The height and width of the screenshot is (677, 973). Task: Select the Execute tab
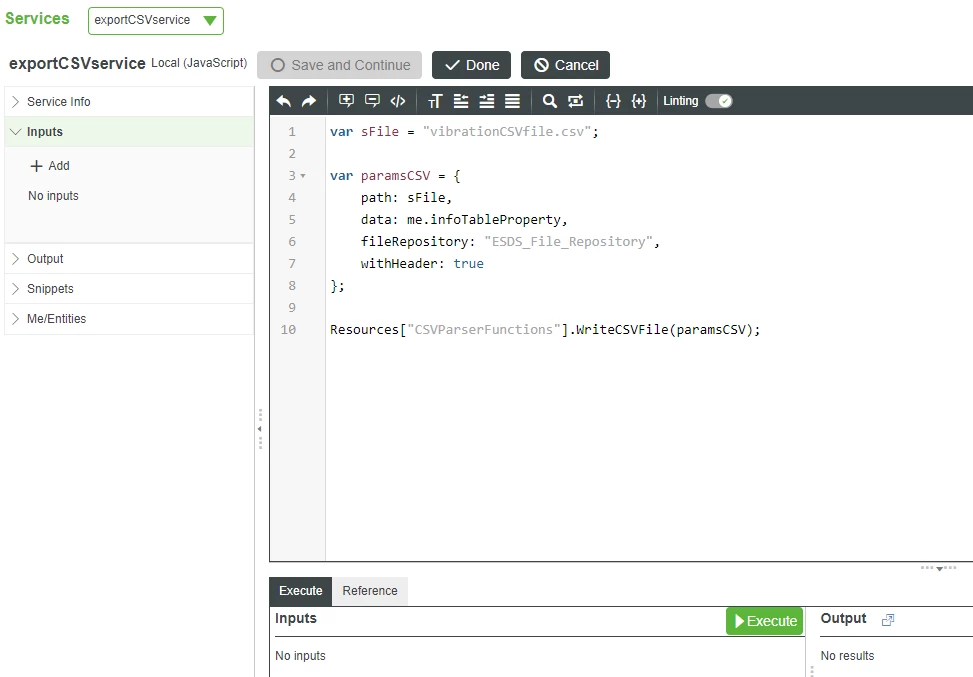[300, 591]
